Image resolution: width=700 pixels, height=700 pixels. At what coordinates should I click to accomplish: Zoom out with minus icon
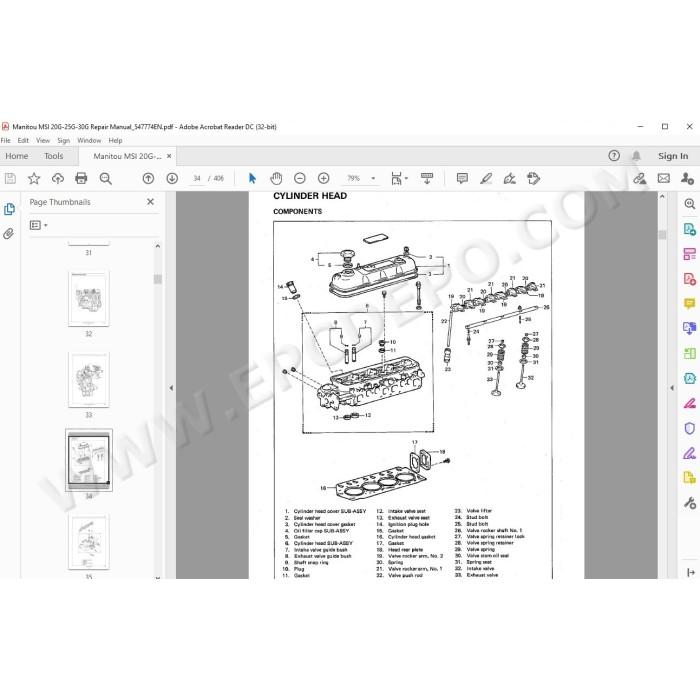coord(300,179)
